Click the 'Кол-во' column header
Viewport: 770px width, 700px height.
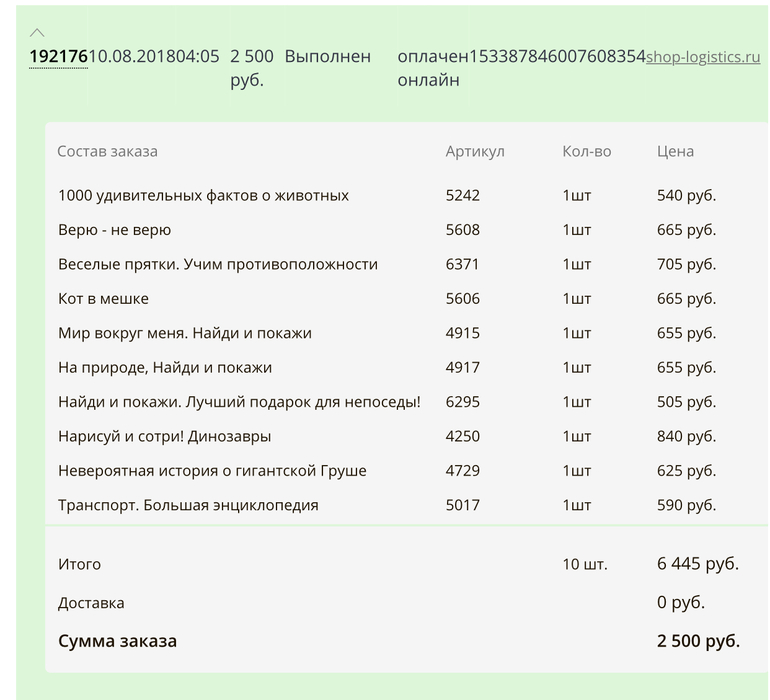pyautogui.click(x=586, y=152)
